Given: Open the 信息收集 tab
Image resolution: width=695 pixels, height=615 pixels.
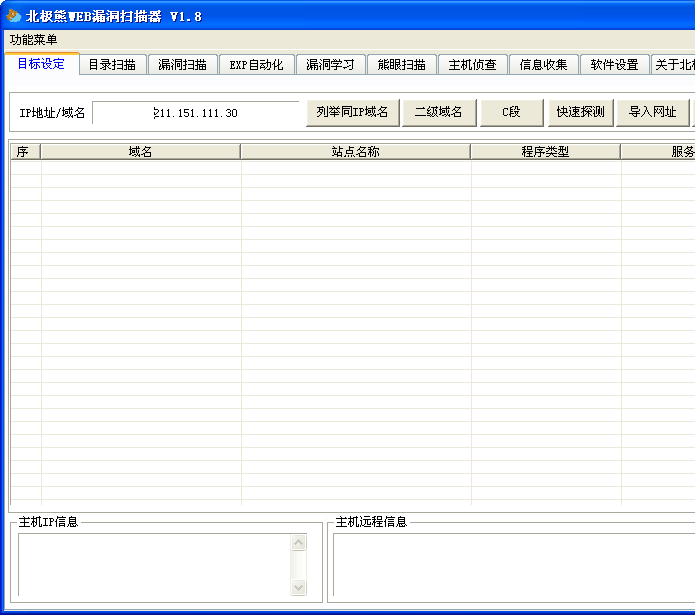Looking at the screenshot, I should [543, 65].
